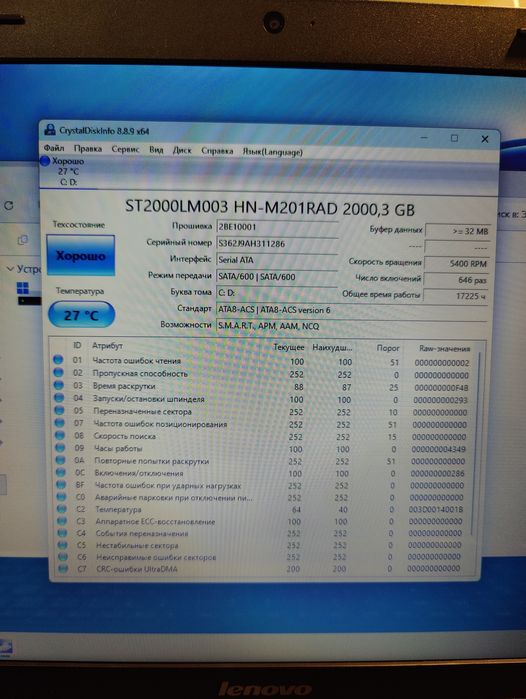
Task: Click status icon for Пропускная способность
Action: click(58, 372)
